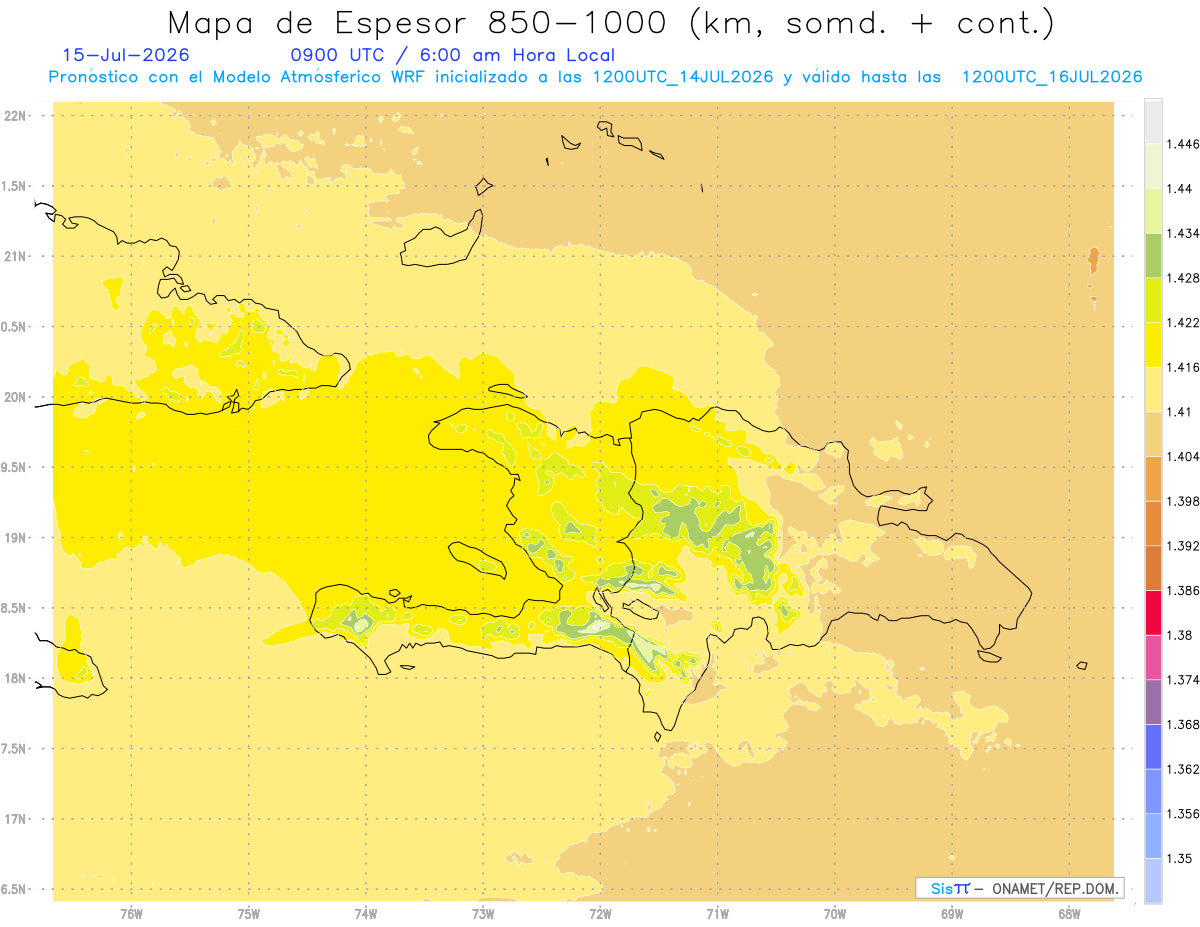Click the '76W' longitude label

[x=131, y=914]
